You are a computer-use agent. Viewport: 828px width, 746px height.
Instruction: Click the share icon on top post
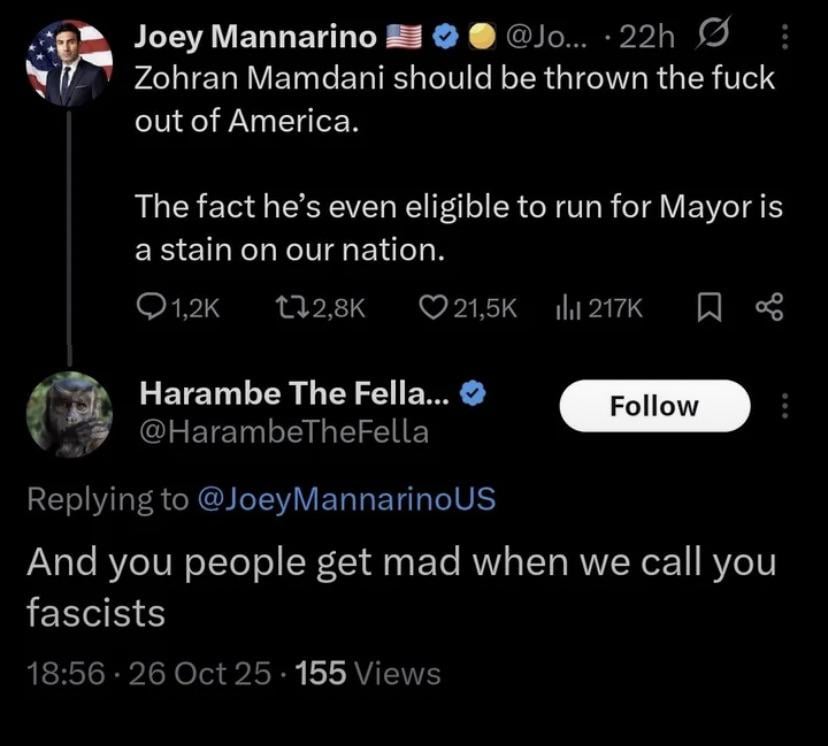pyautogui.click(x=767, y=309)
